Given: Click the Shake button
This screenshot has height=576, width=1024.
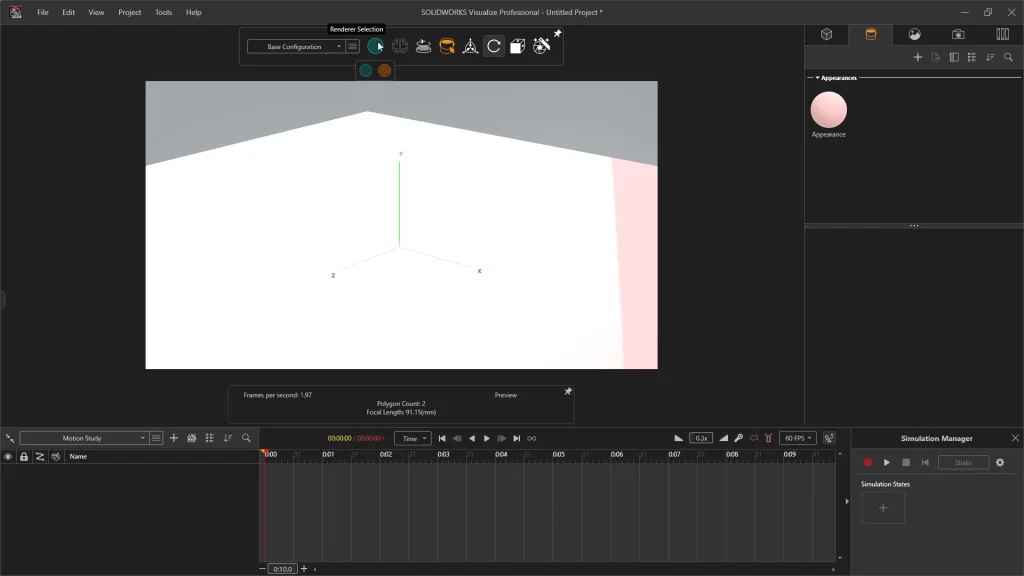Looking at the screenshot, I should pos(963,462).
